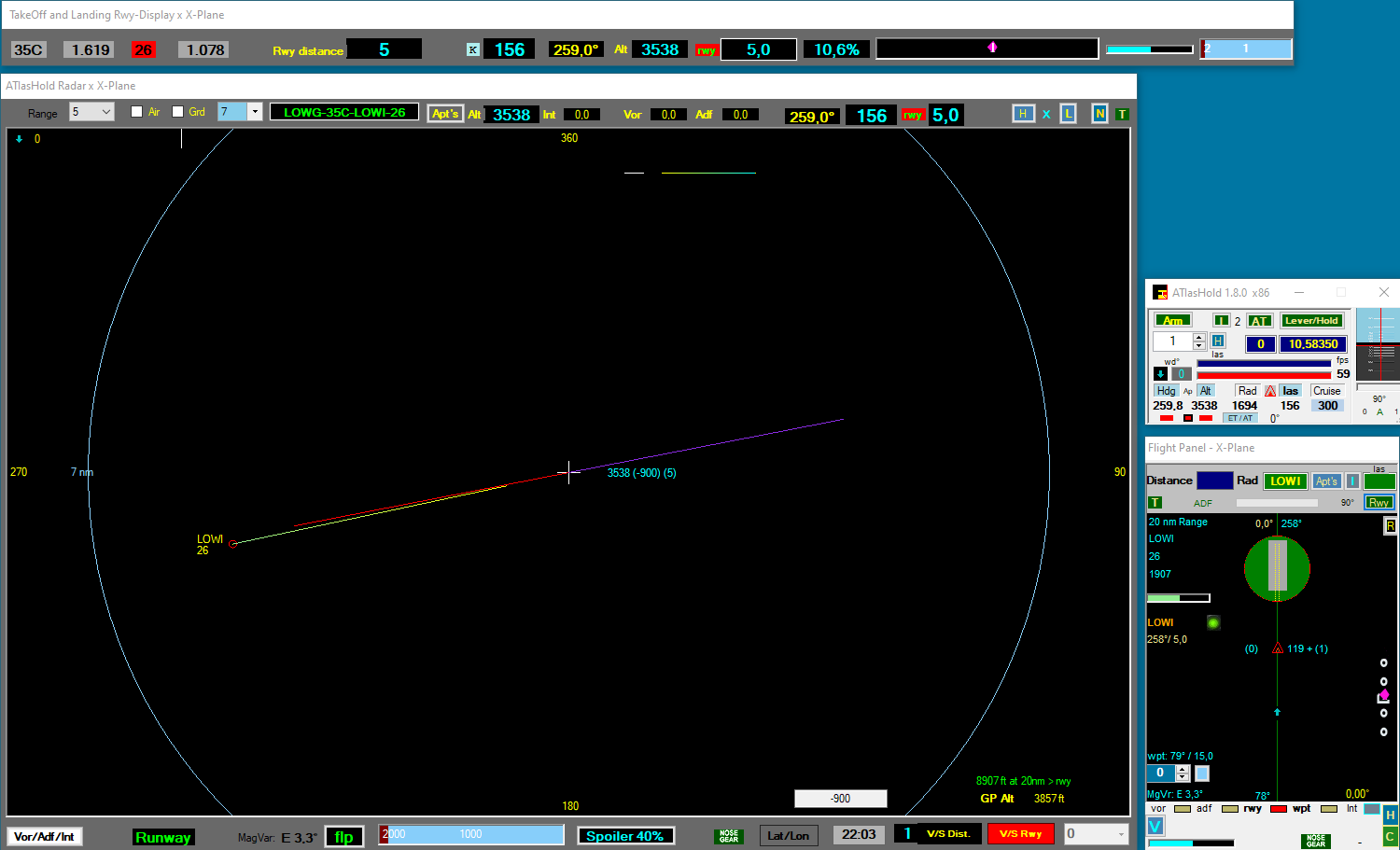
Task: Click the I button in Flight Panel
Action: click(1352, 481)
